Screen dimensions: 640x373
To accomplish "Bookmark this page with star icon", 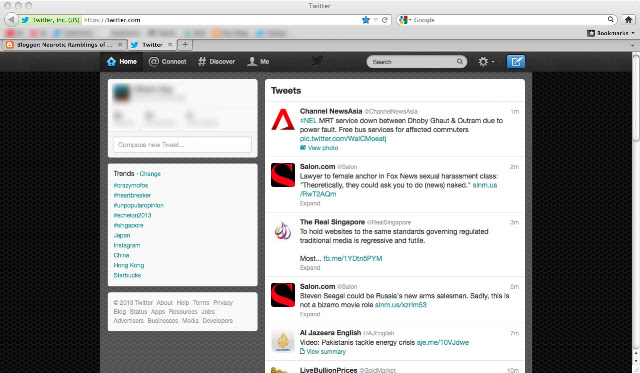I will click(x=365, y=20).
